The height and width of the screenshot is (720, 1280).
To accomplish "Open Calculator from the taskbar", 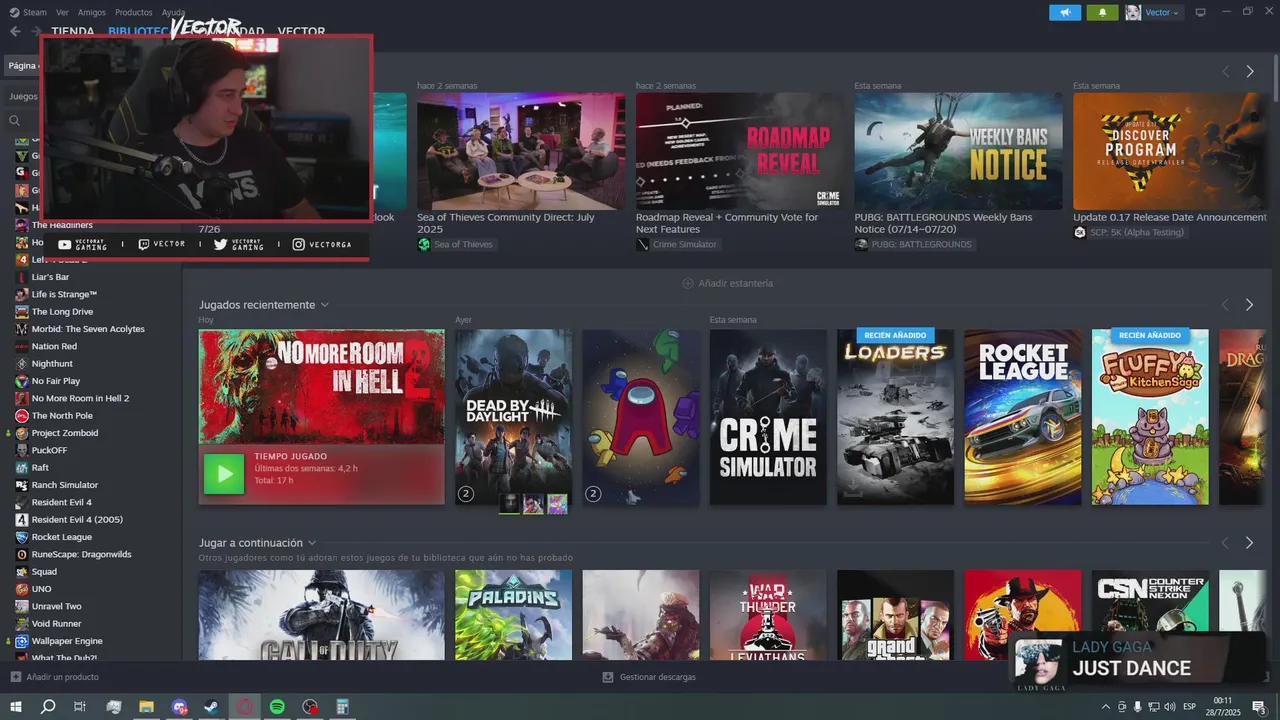I will pyautogui.click(x=343, y=707).
